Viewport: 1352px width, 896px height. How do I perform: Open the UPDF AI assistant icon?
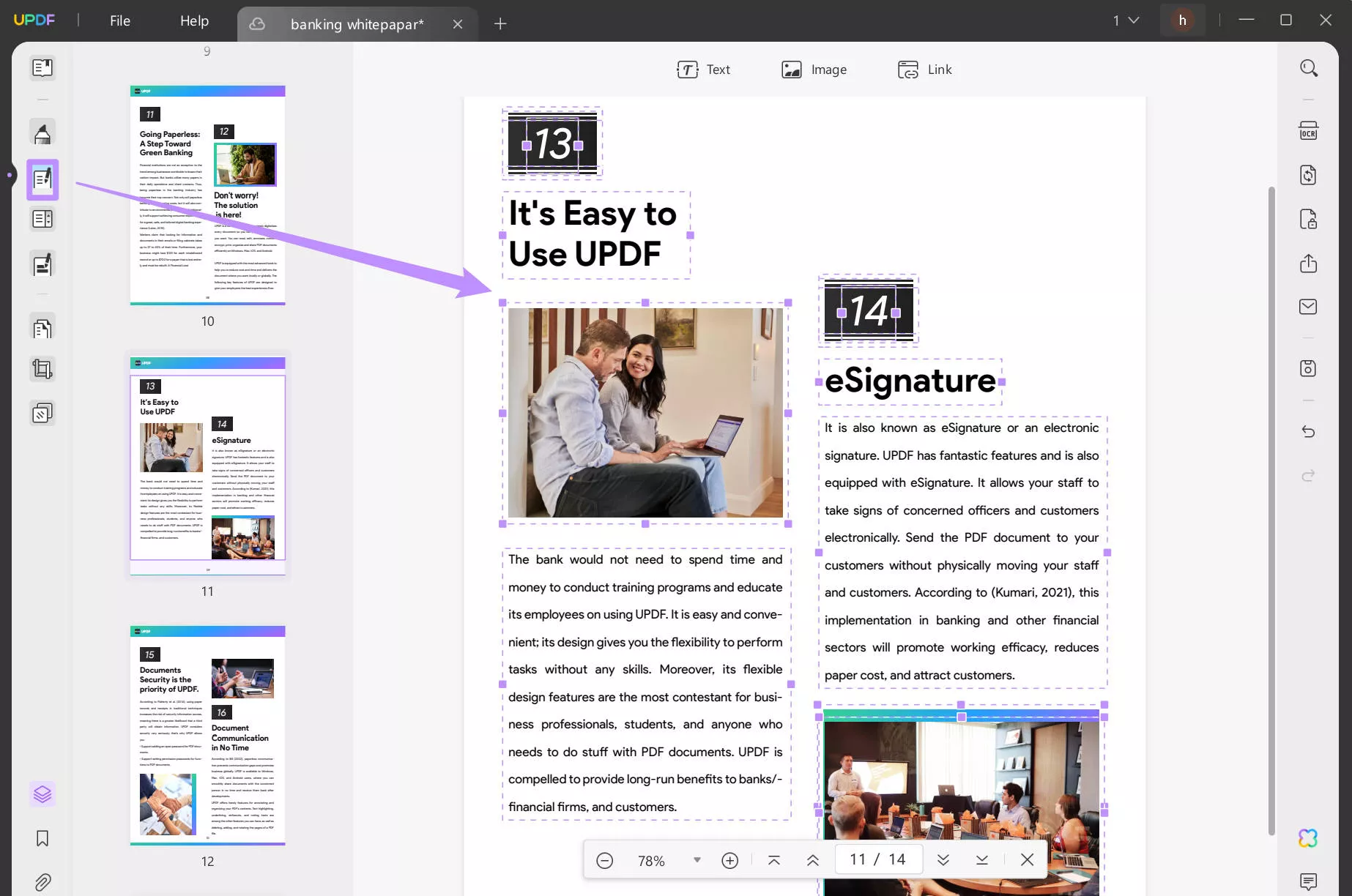[1309, 838]
